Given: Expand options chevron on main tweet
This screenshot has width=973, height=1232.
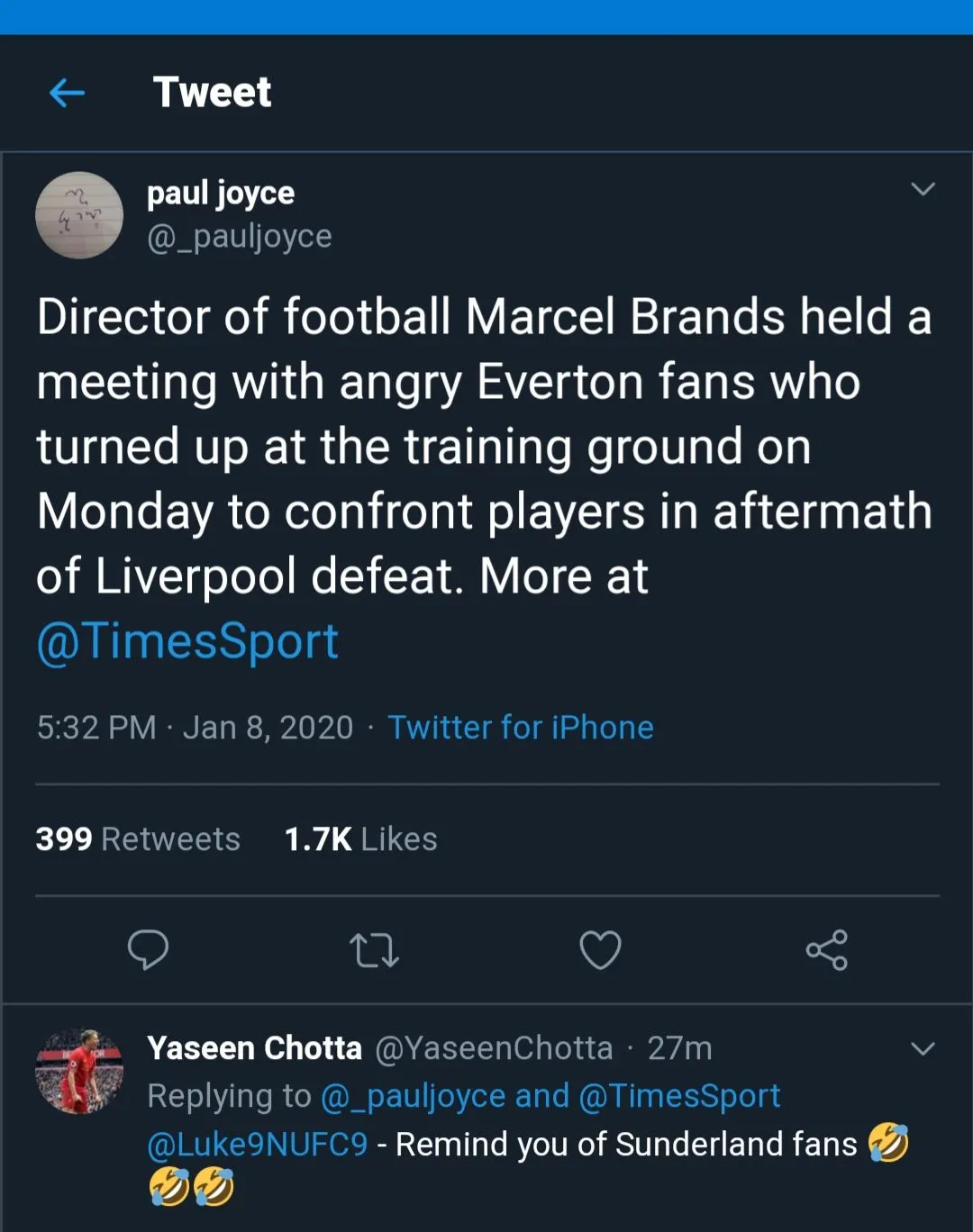Looking at the screenshot, I should [x=923, y=189].
